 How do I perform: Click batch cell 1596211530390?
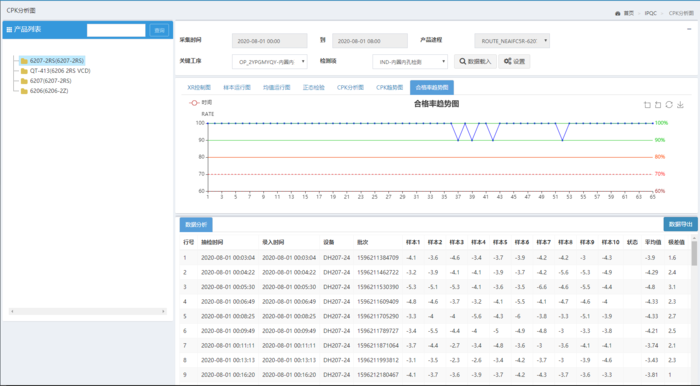tap(378, 287)
